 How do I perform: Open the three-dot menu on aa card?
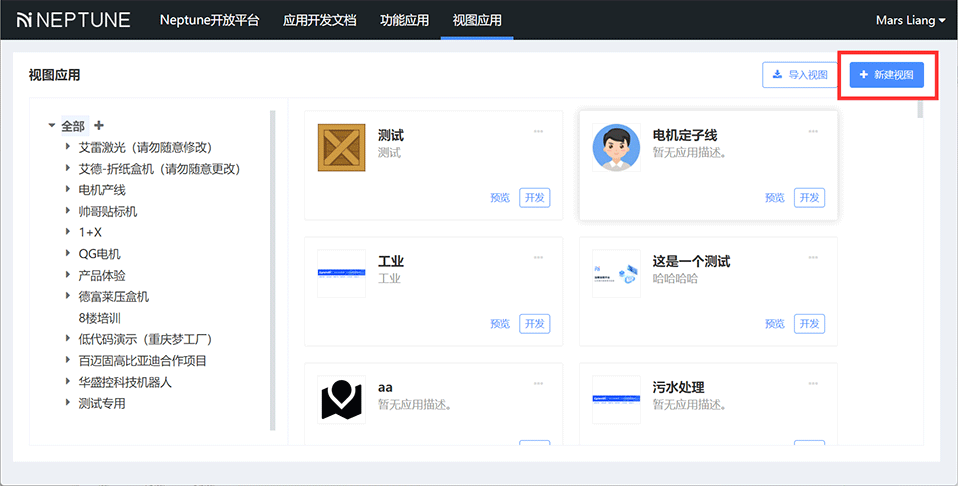pyautogui.click(x=538, y=383)
